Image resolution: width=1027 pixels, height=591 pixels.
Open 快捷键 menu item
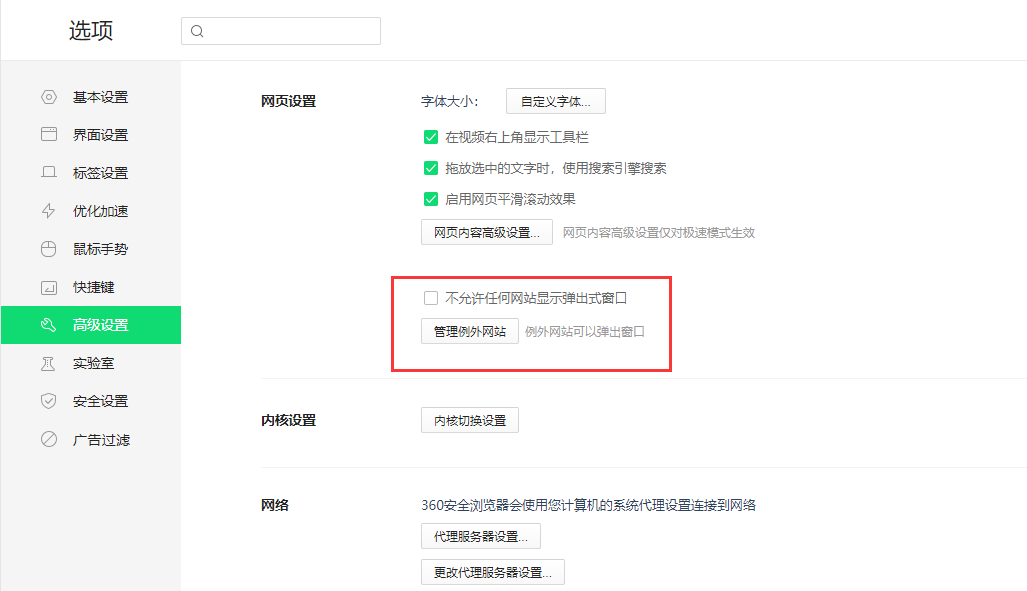pos(91,287)
